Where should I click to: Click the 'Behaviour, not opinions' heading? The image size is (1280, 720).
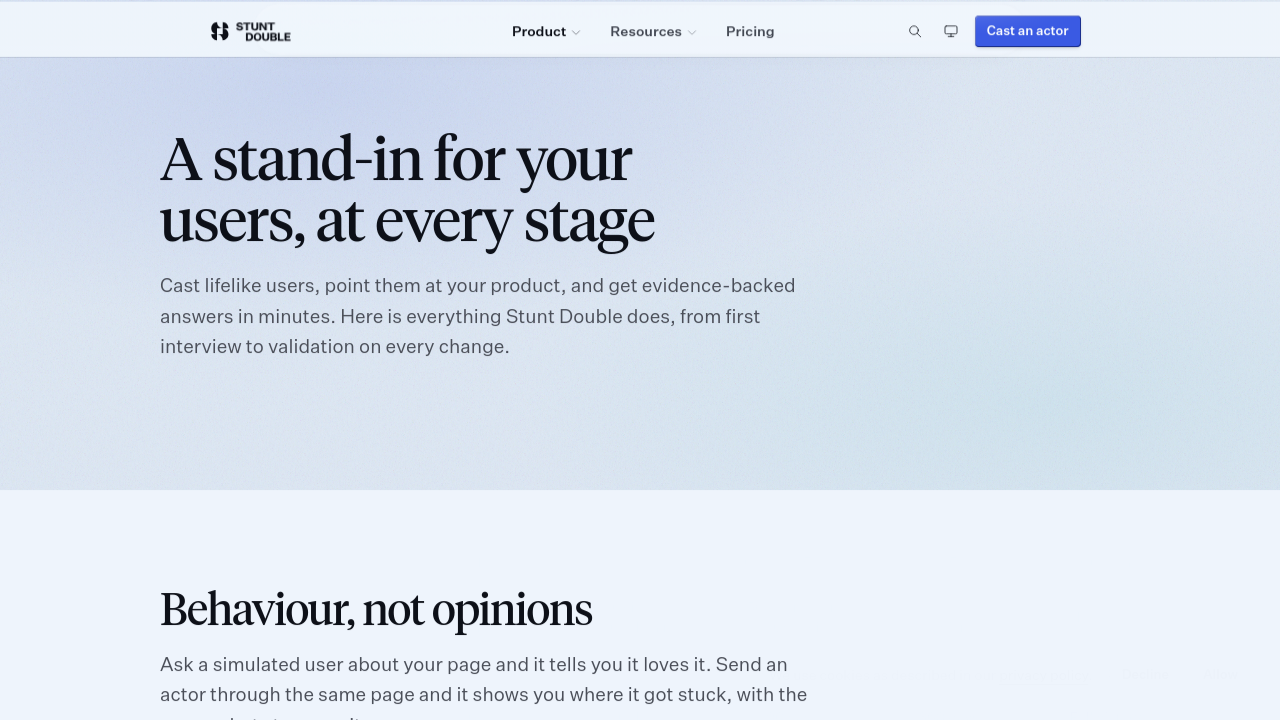tap(376, 609)
